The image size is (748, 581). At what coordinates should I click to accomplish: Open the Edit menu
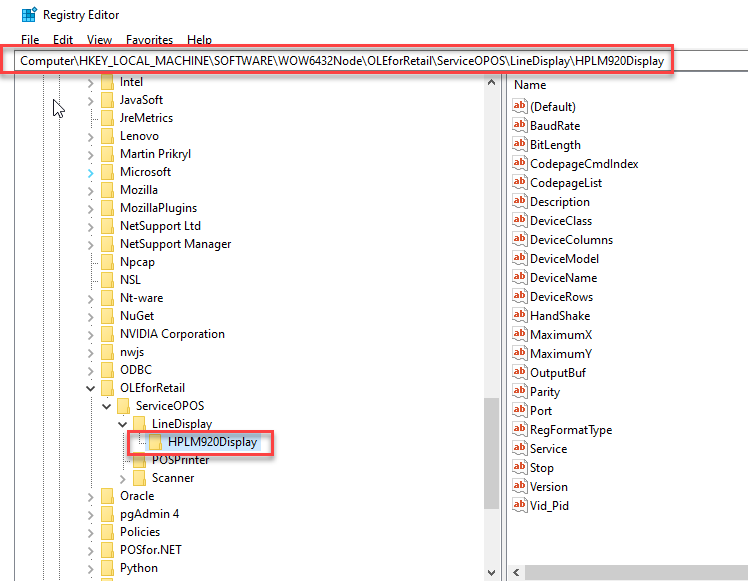coord(63,40)
